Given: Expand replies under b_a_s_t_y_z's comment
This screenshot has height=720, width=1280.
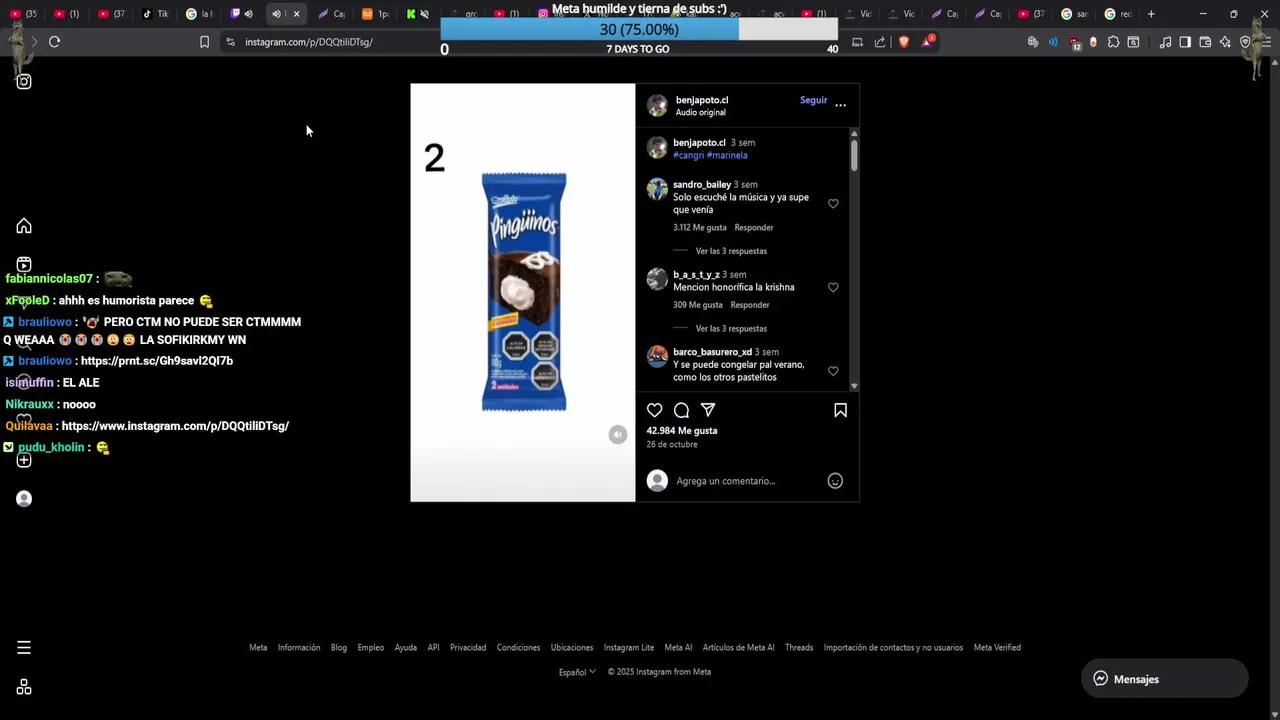Looking at the screenshot, I should click(x=731, y=328).
